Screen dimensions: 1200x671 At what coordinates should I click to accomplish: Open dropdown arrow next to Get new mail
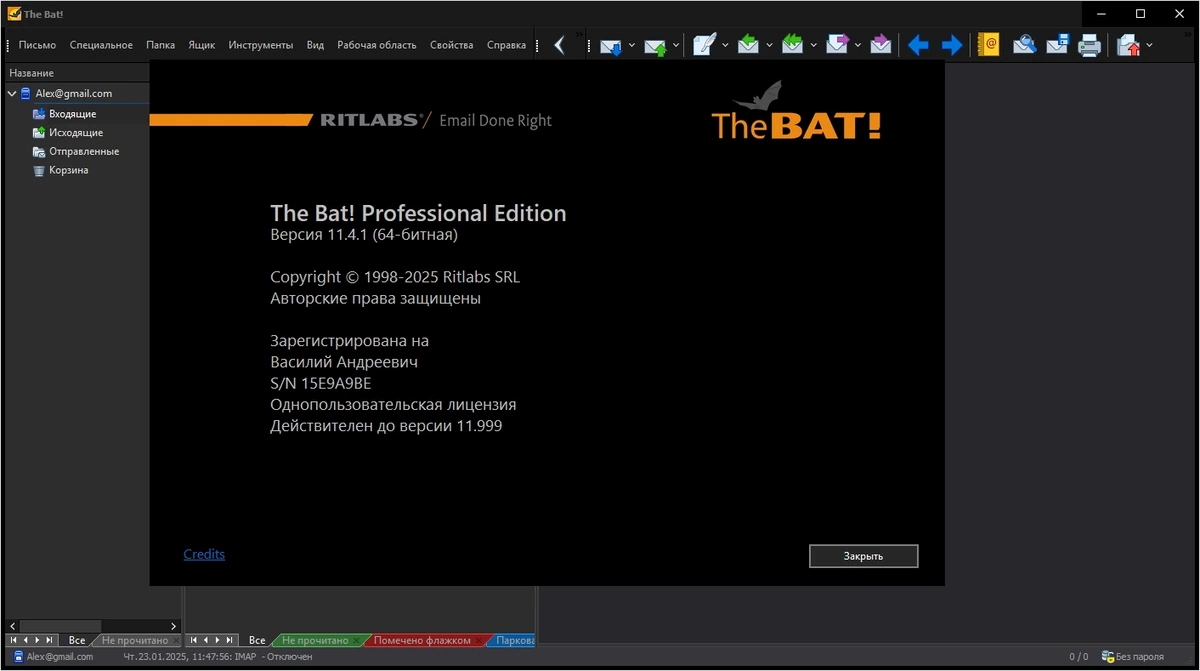(632, 45)
